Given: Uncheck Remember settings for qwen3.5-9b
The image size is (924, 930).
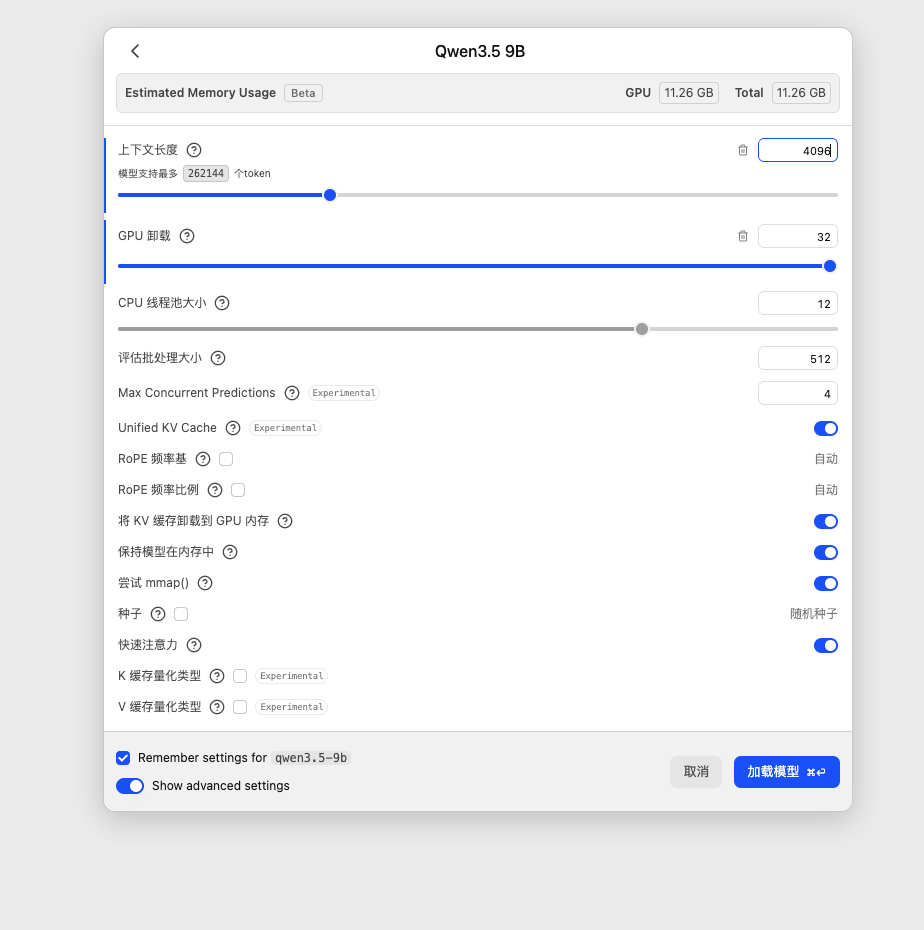Looking at the screenshot, I should 123,758.
